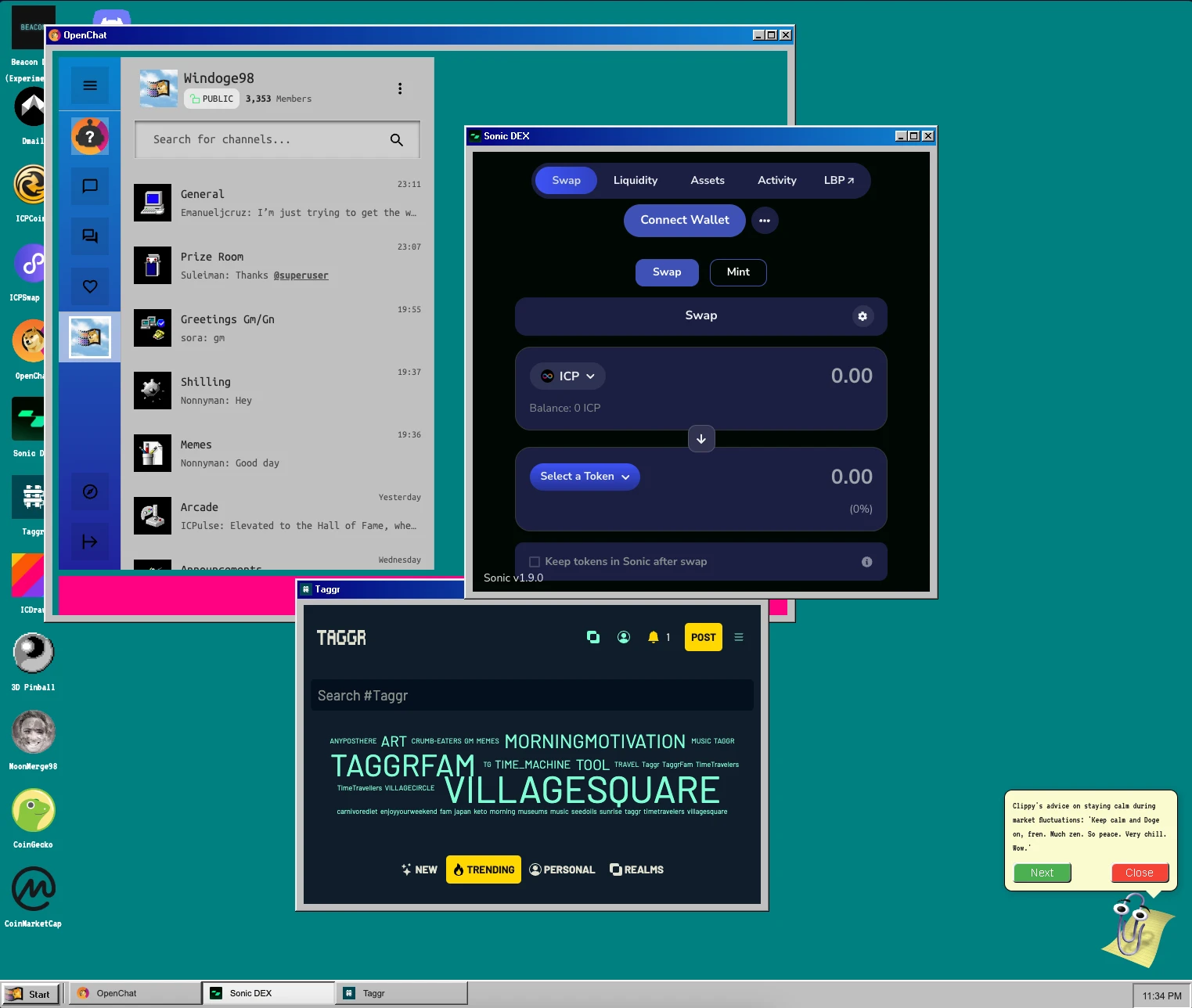Open the LBP external link tab
Viewport: 1192px width, 1008px height.
click(x=839, y=180)
